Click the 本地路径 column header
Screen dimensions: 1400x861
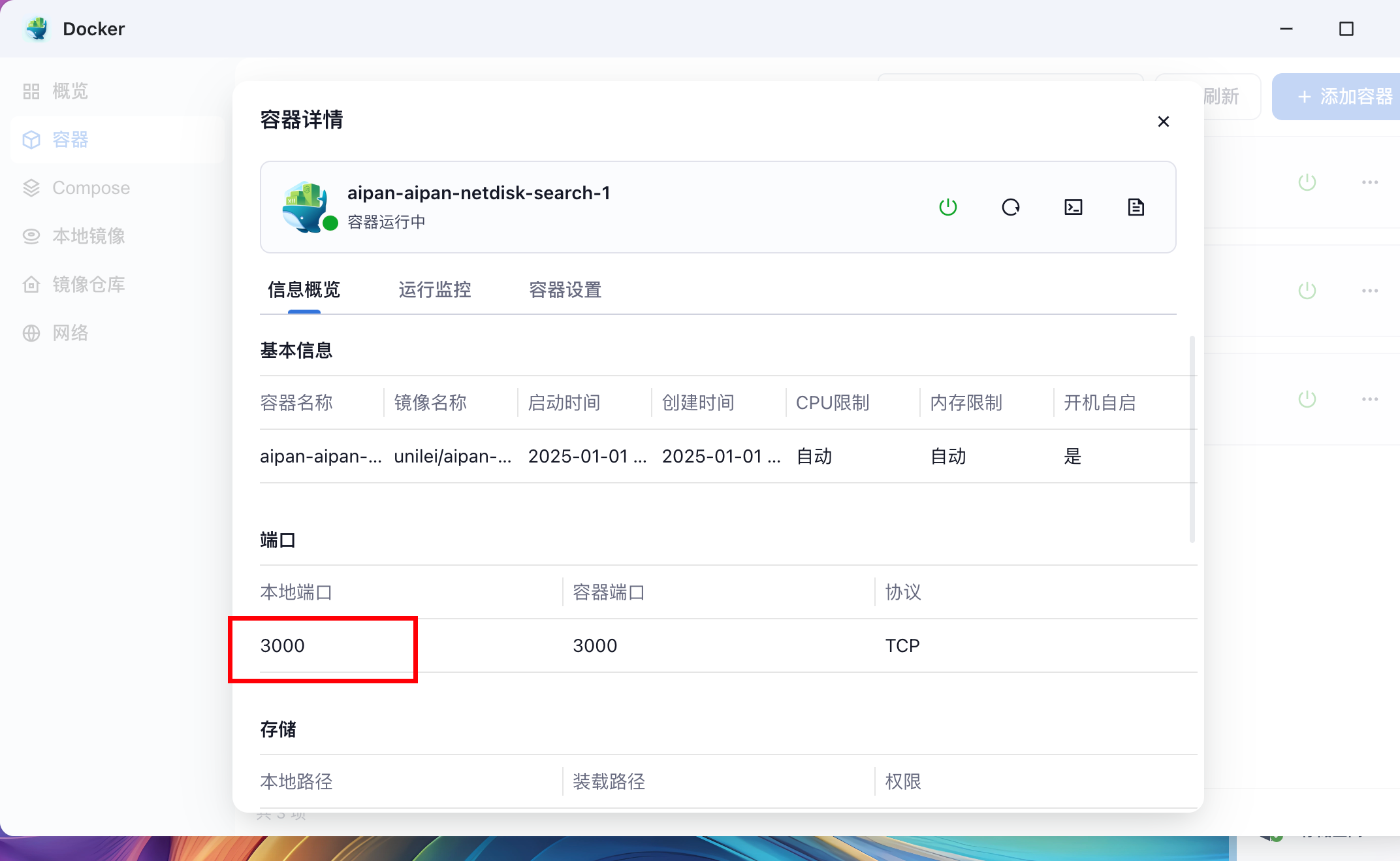[x=296, y=781]
